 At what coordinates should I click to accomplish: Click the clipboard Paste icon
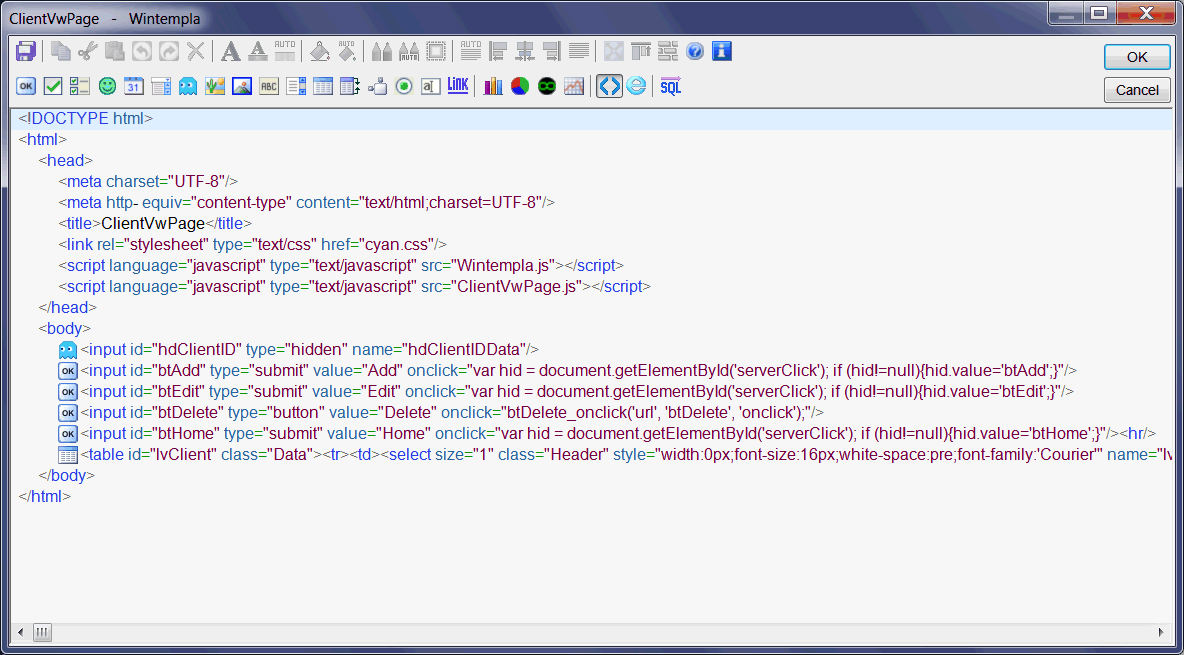115,51
